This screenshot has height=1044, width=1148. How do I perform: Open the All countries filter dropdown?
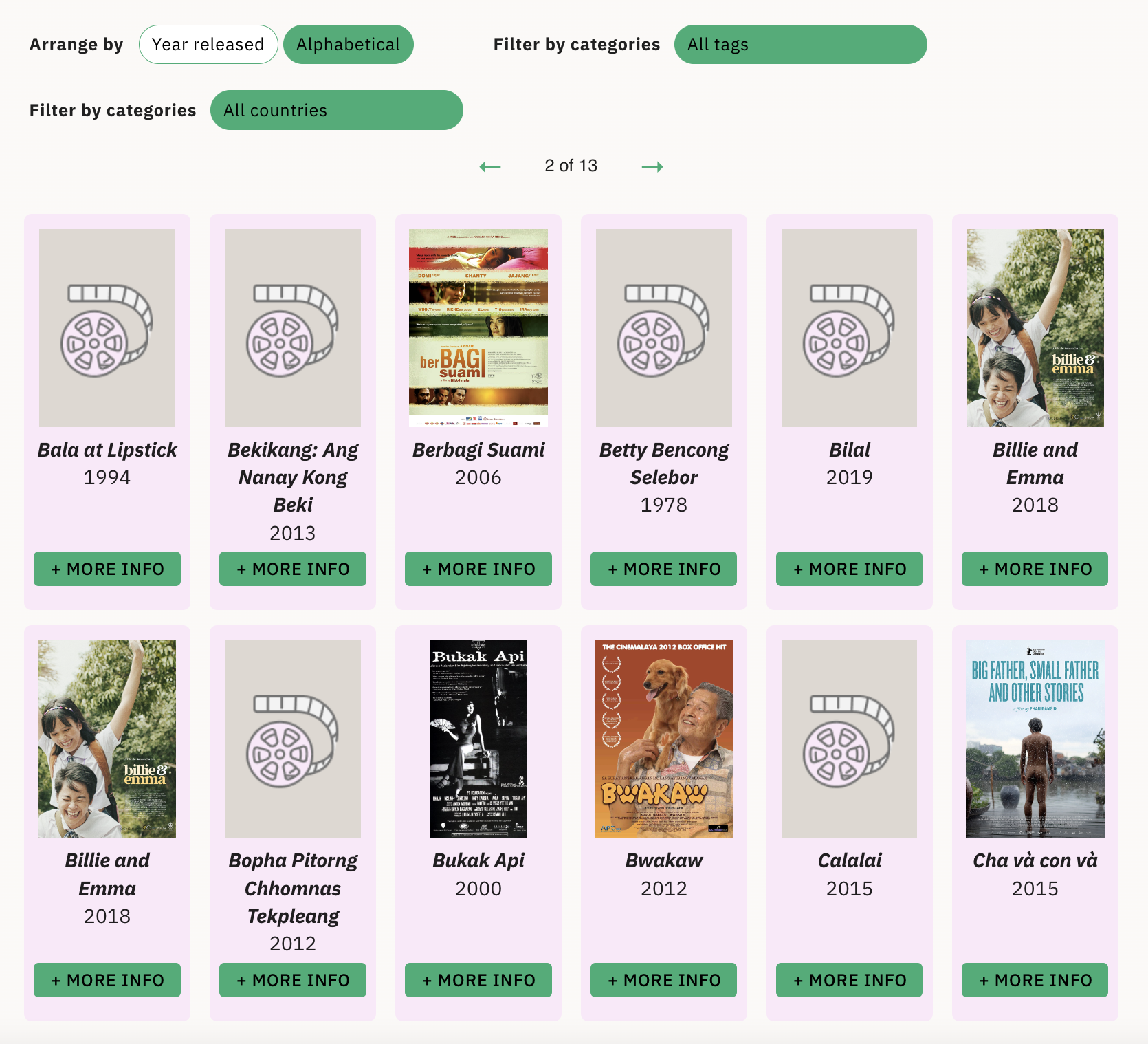337,110
